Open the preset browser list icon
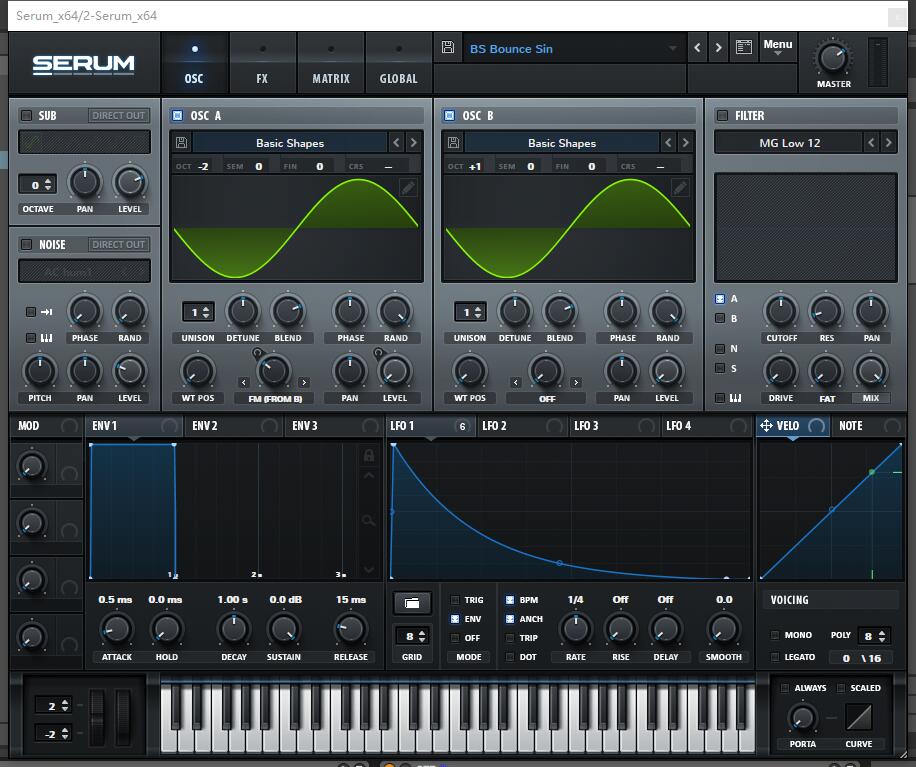This screenshot has height=767, width=916. tap(743, 48)
